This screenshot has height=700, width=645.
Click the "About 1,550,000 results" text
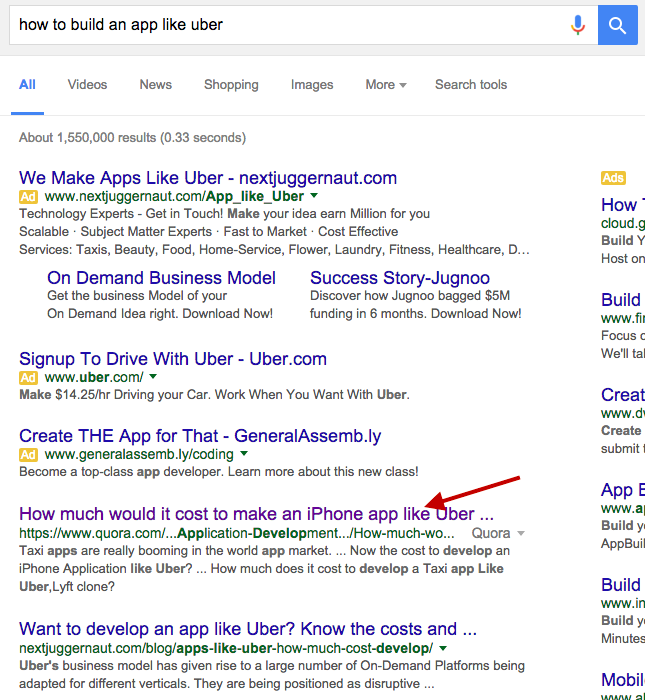click(x=132, y=138)
